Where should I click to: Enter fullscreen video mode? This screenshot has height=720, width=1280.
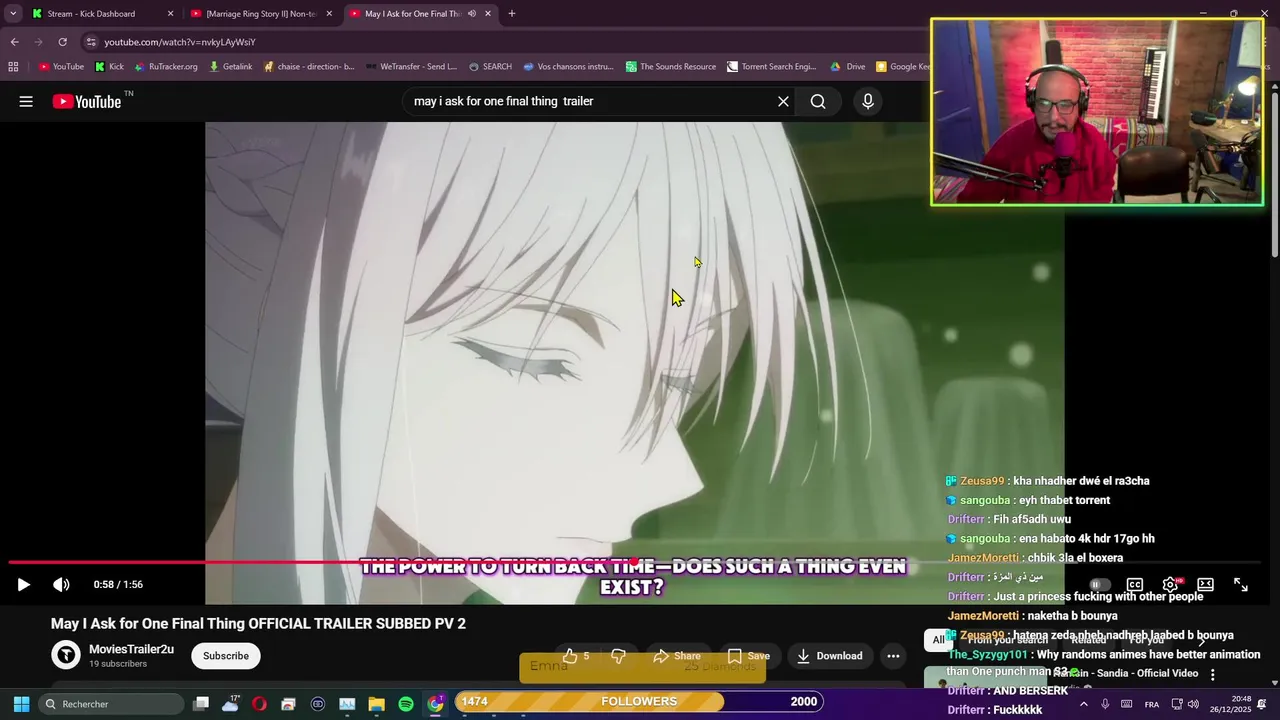click(1241, 585)
